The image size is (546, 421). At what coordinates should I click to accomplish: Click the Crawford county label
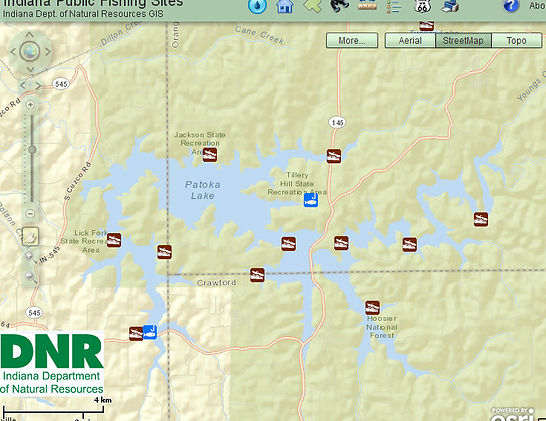[216, 283]
